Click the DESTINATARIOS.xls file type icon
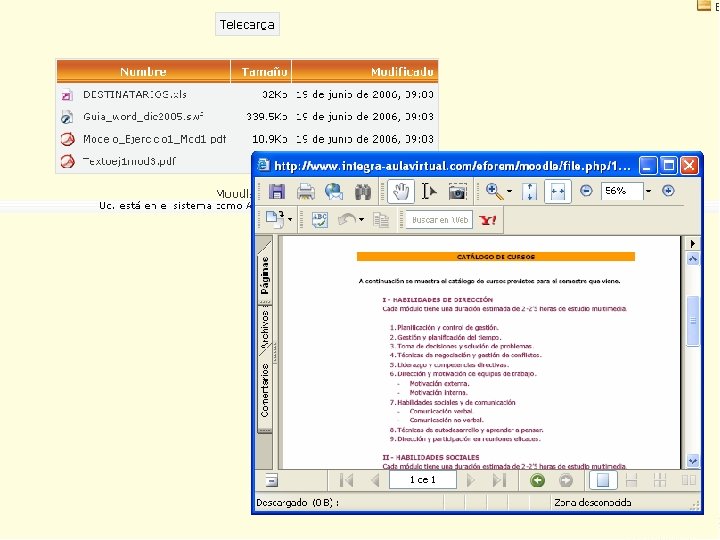 tap(67, 95)
